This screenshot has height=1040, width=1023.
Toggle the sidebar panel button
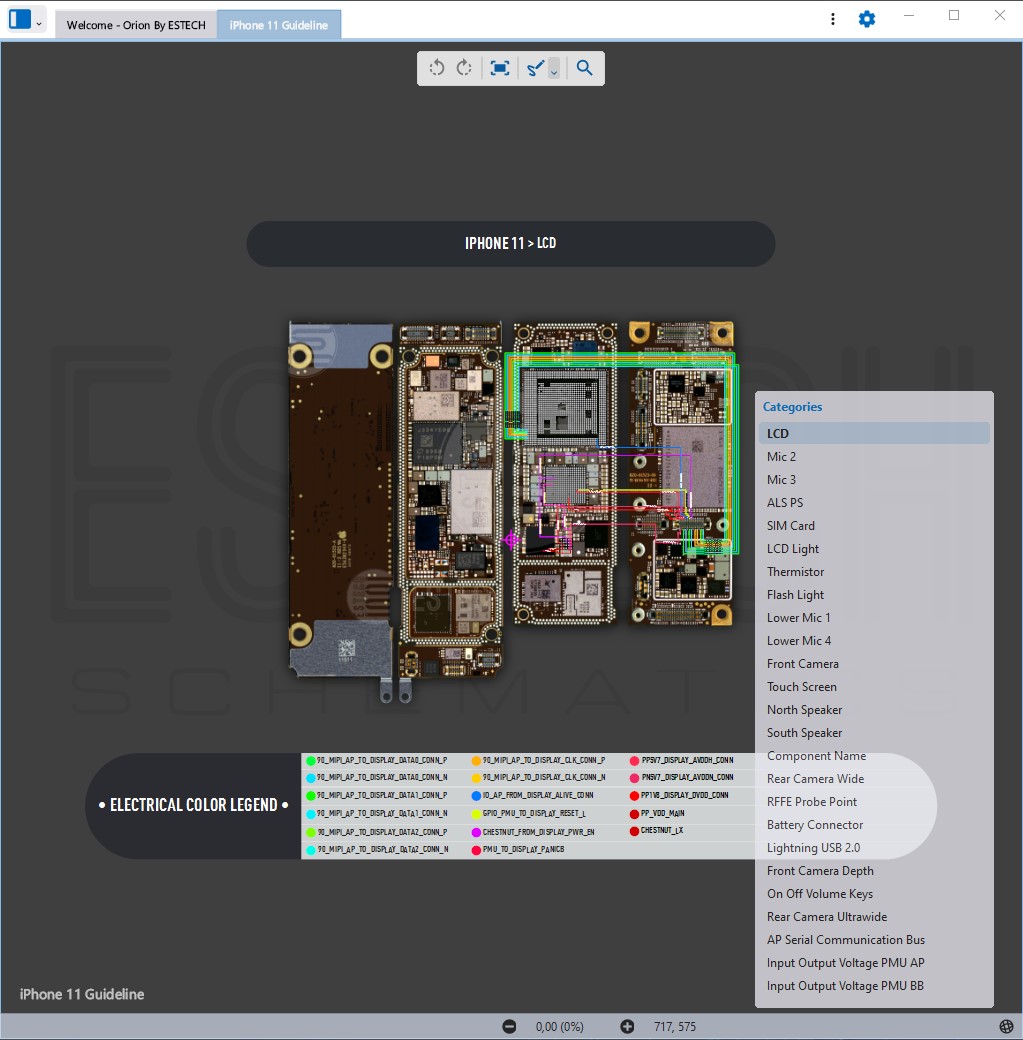click(x=19, y=19)
